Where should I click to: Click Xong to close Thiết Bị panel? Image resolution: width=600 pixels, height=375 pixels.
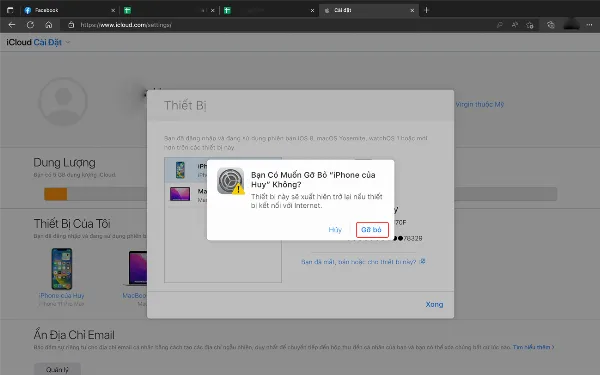click(x=434, y=304)
